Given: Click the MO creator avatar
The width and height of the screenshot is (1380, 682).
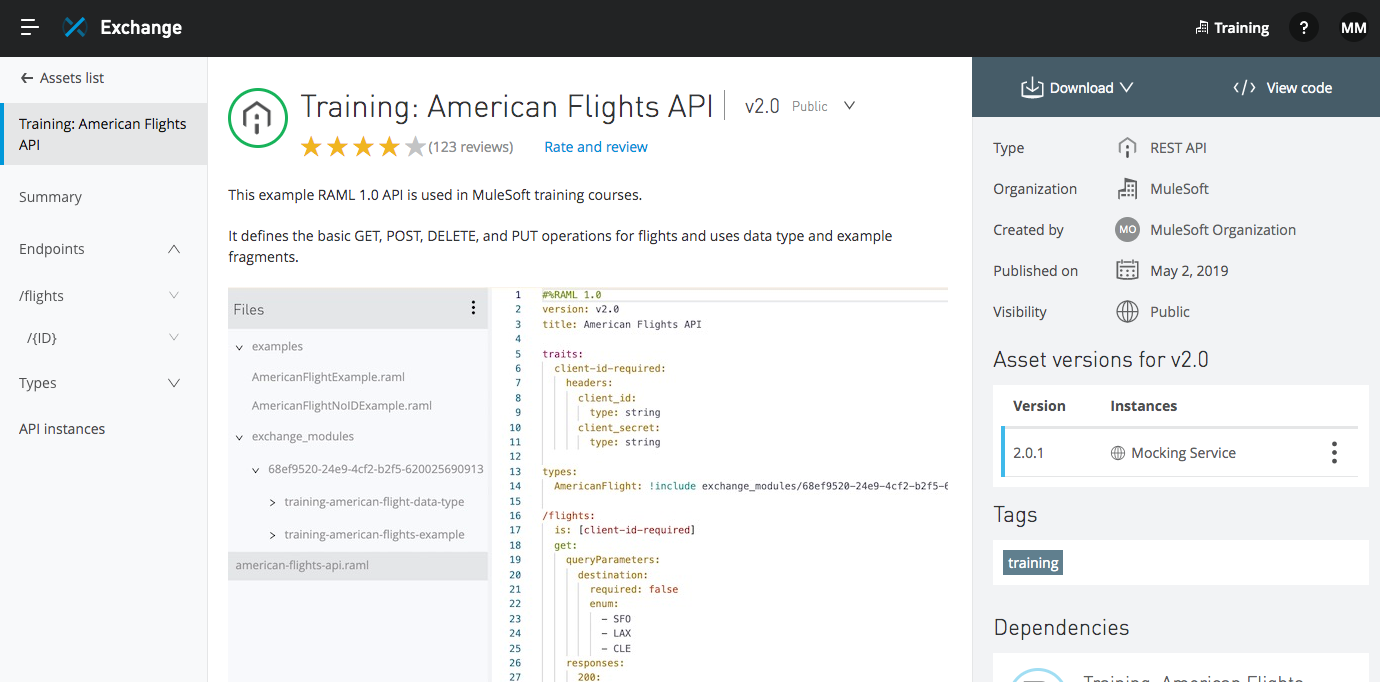Looking at the screenshot, I should pos(1127,229).
